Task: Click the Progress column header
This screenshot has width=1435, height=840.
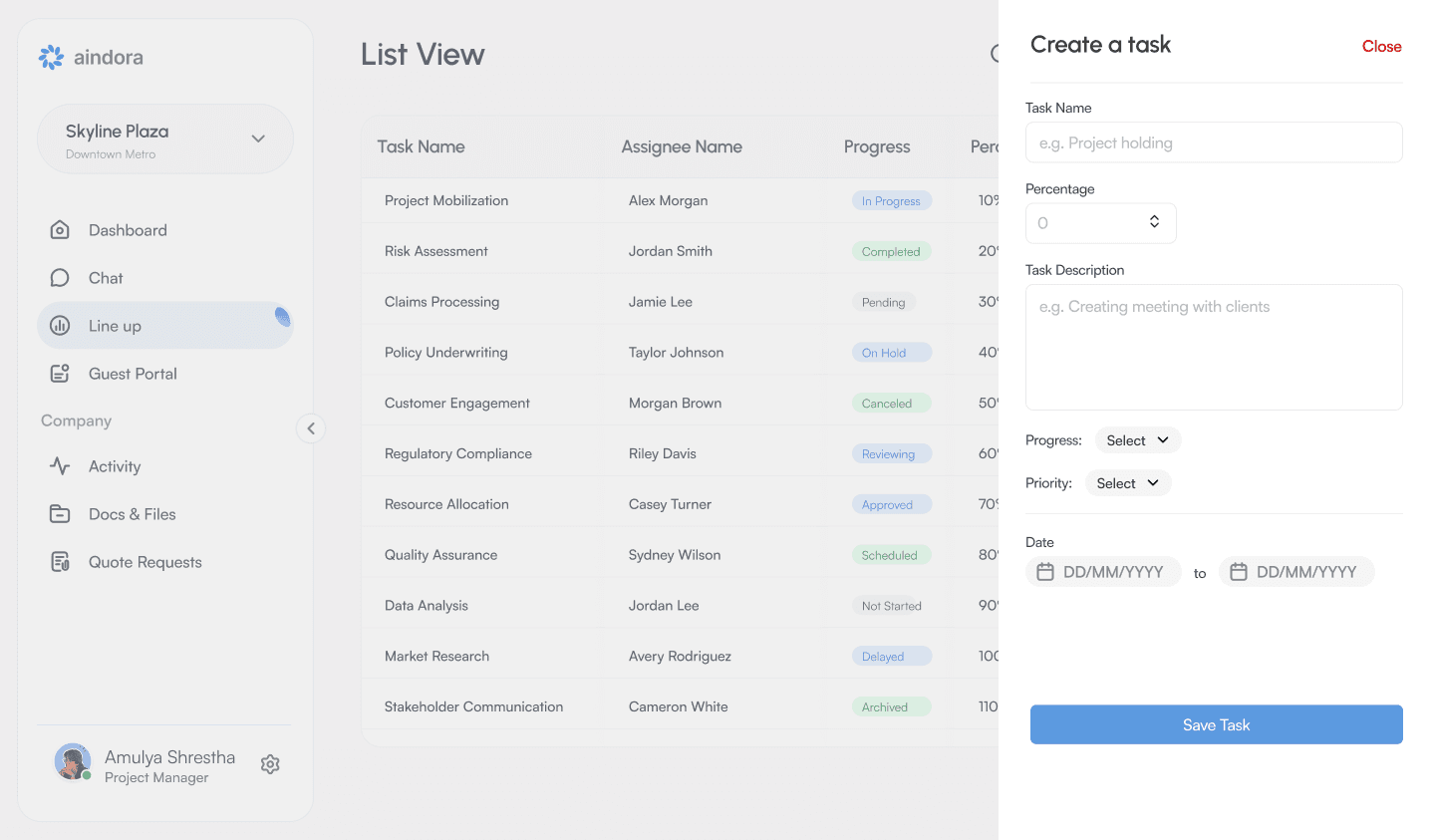Action: [x=877, y=146]
